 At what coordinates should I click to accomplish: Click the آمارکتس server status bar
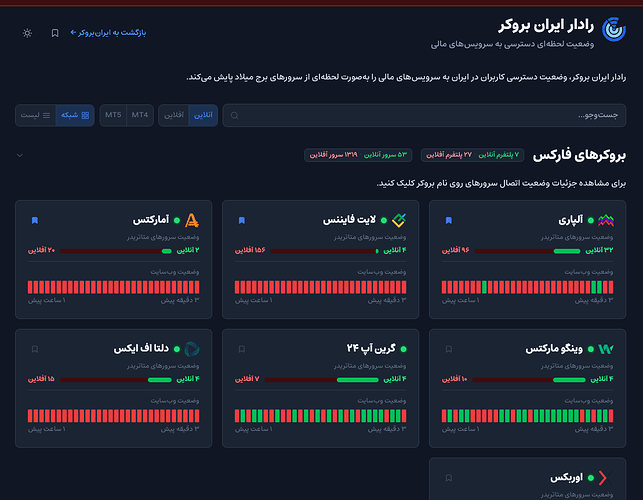coord(116,251)
